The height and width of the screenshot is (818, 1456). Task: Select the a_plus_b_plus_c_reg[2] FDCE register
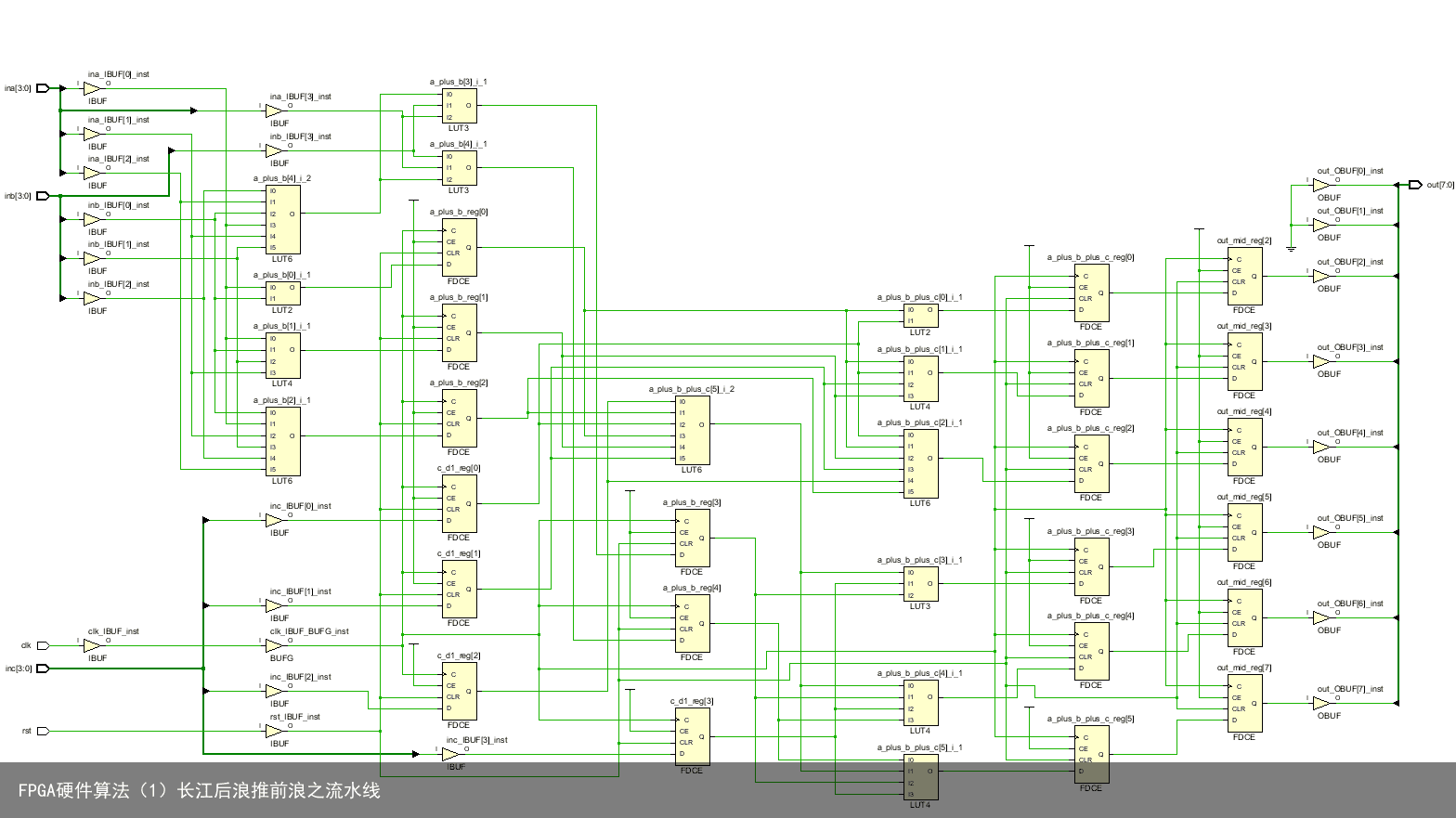point(1091,464)
